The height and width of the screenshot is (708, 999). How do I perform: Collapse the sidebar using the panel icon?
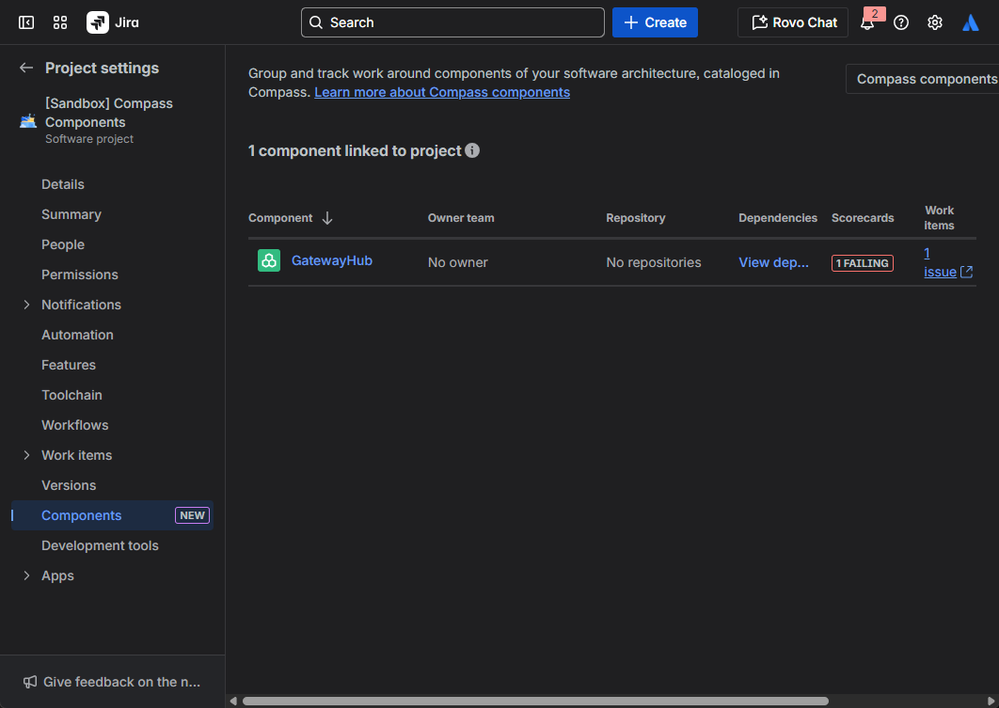pyautogui.click(x=26, y=22)
